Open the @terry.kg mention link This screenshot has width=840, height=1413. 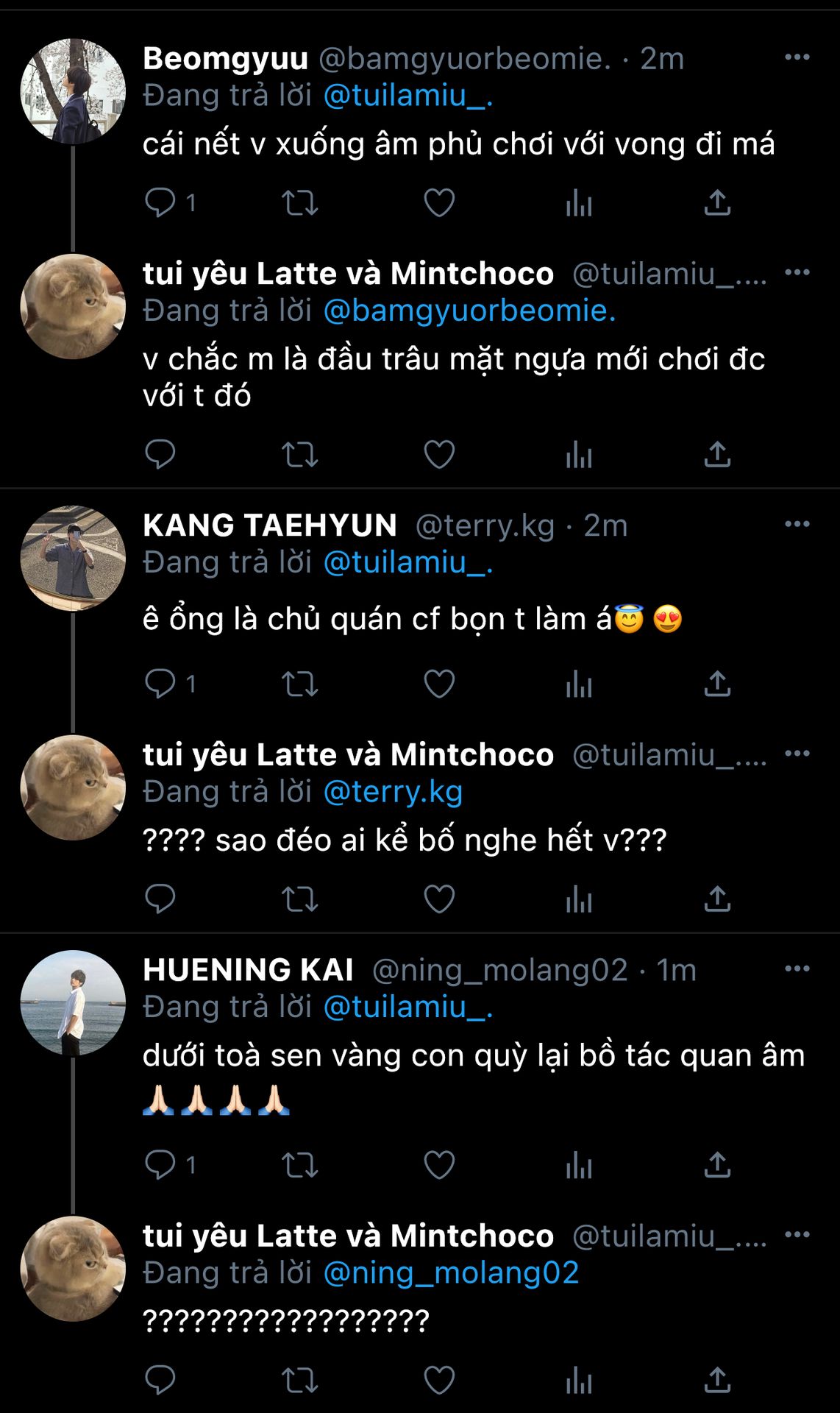[393, 792]
